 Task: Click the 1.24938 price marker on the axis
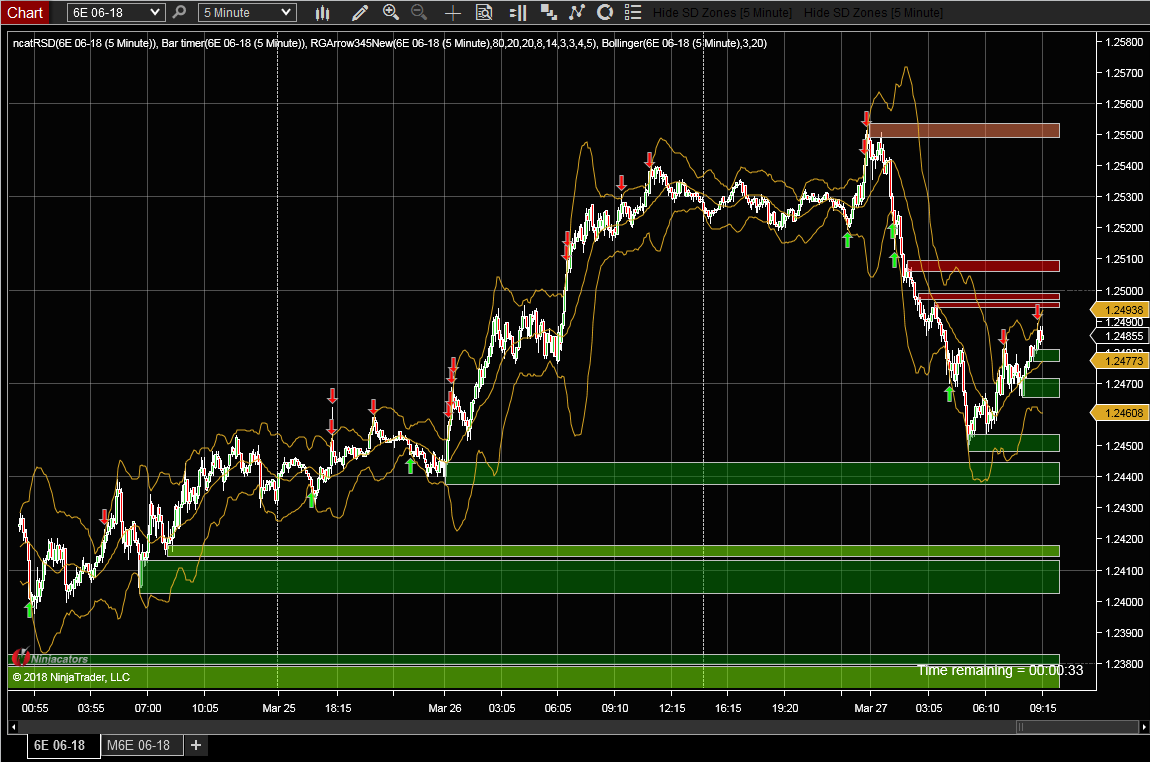click(1121, 310)
